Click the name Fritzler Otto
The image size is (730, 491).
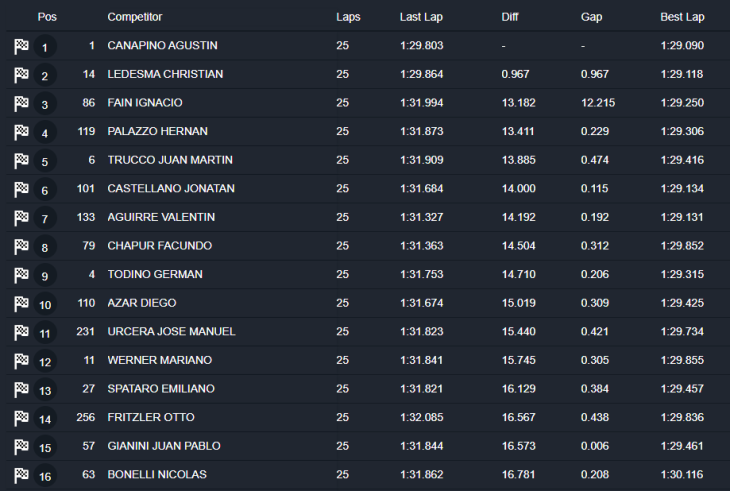[x=151, y=417]
